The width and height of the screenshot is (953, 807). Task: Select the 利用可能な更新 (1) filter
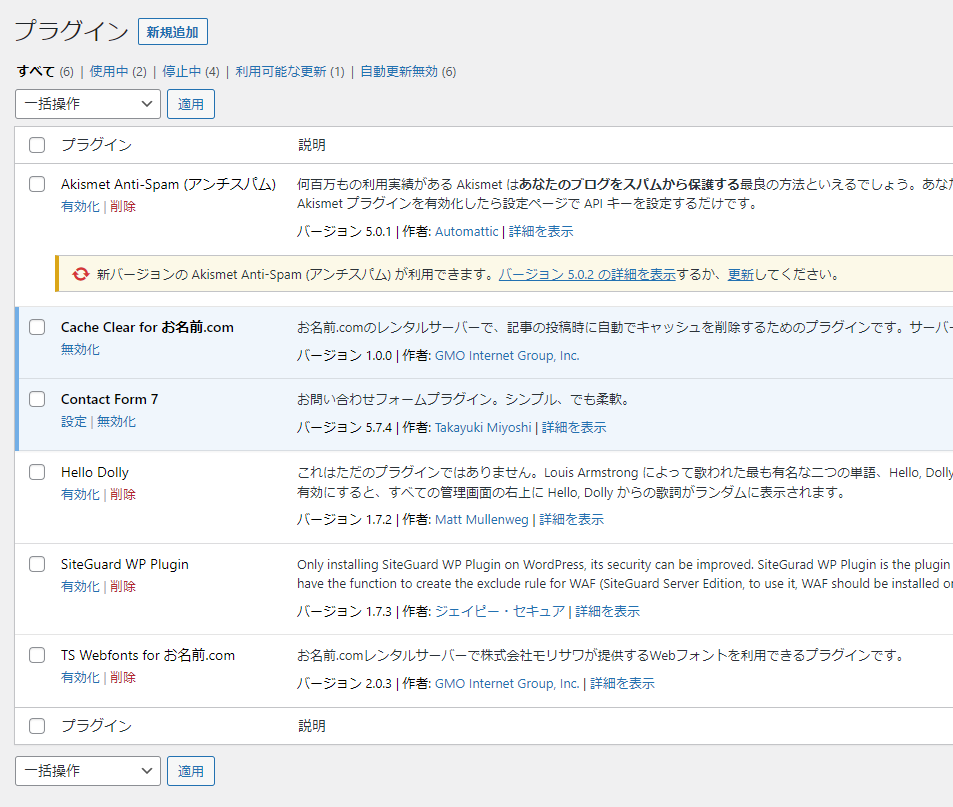point(290,72)
